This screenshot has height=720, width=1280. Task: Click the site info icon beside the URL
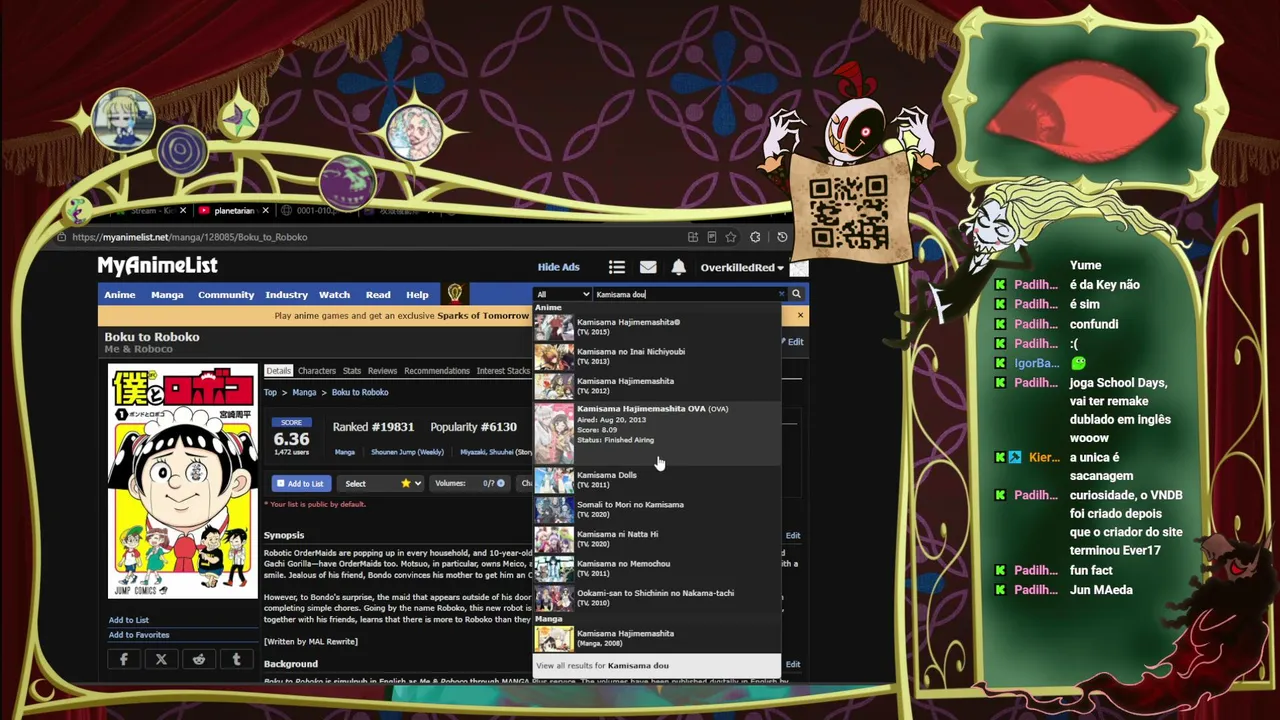[x=62, y=237]
